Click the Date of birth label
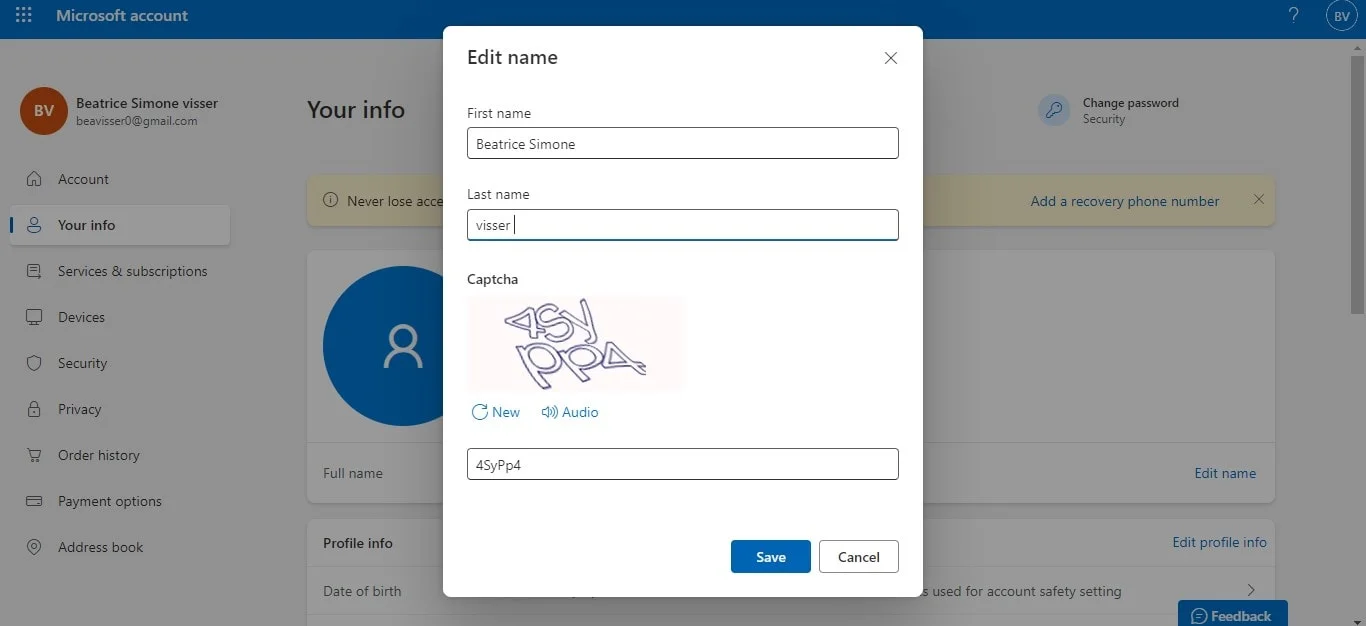 coord(362,591)
